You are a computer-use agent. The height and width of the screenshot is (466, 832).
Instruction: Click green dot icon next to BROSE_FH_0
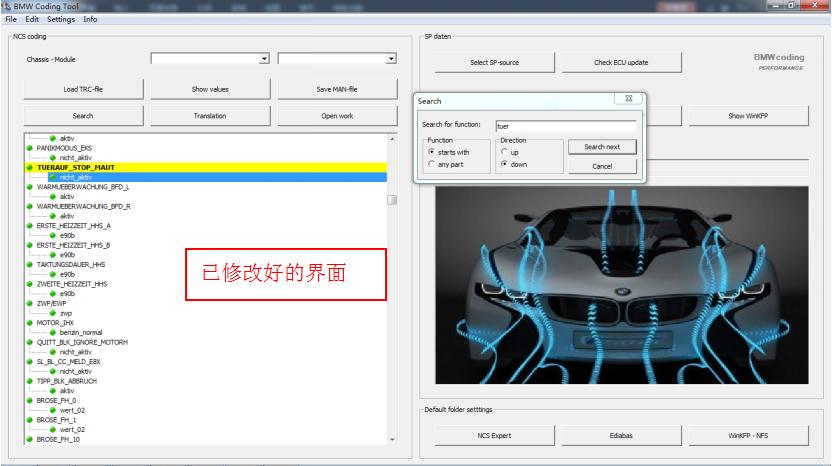[30, 401]
